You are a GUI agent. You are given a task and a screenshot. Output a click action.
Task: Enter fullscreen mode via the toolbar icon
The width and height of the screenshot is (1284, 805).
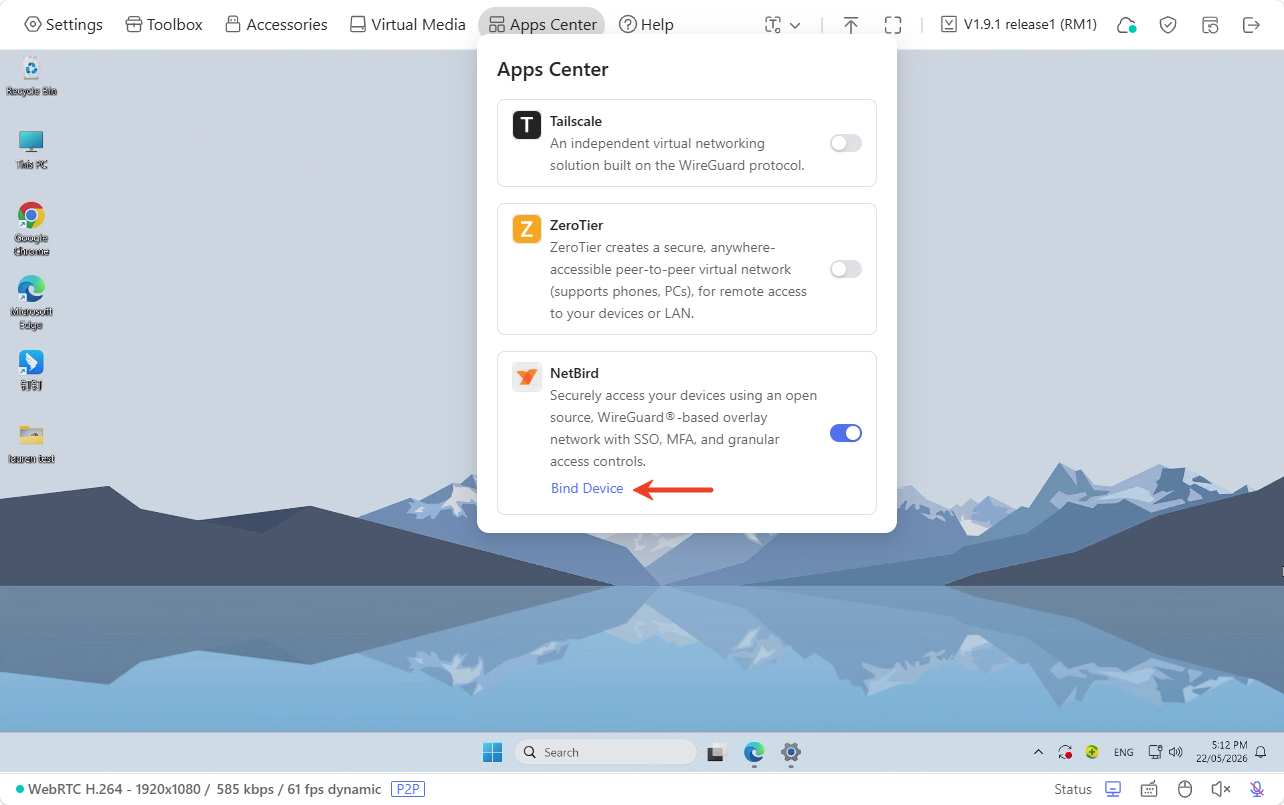893,25
